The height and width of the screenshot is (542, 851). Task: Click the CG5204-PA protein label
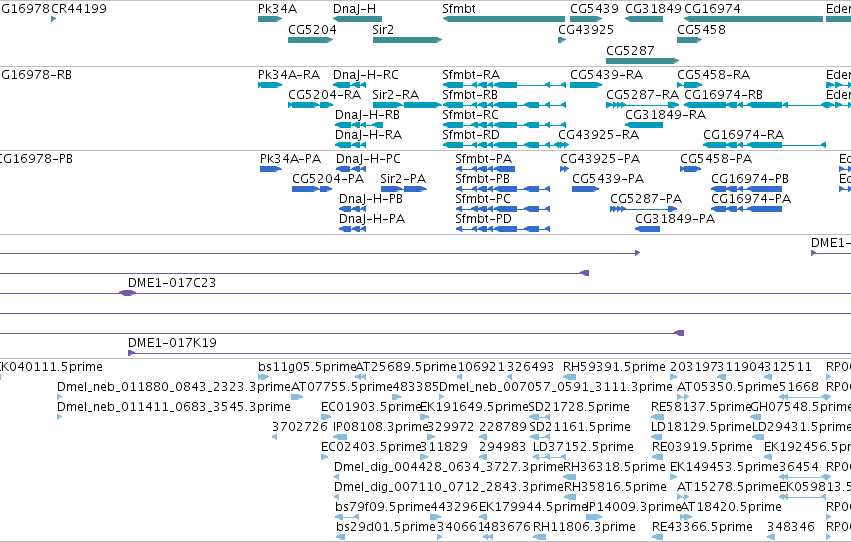click(328, 178)
